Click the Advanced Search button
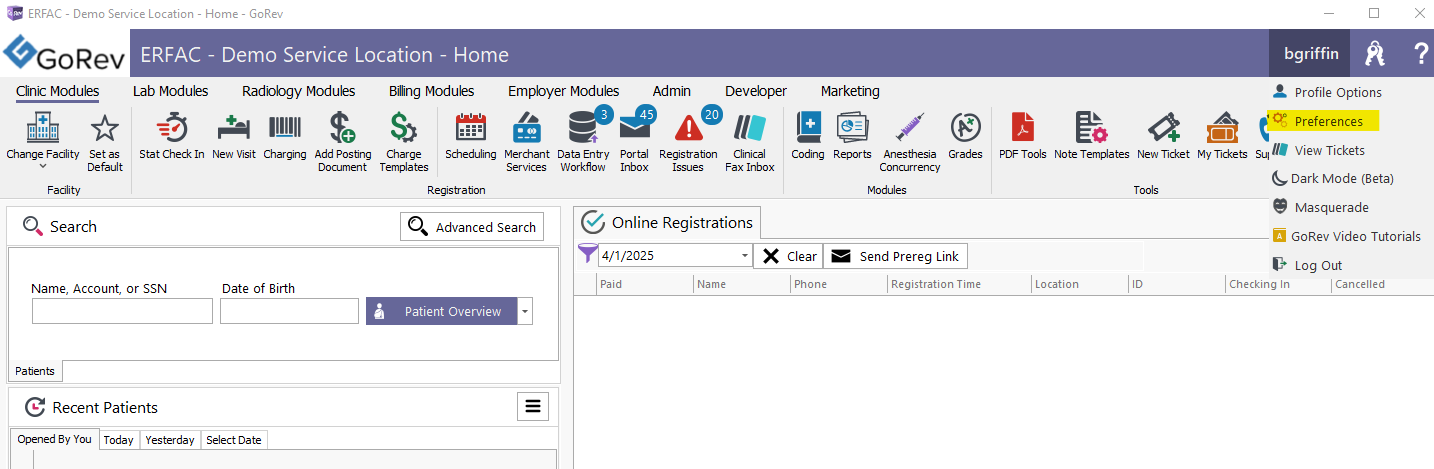The image size is (1434, 469). (x=472, y=227)
